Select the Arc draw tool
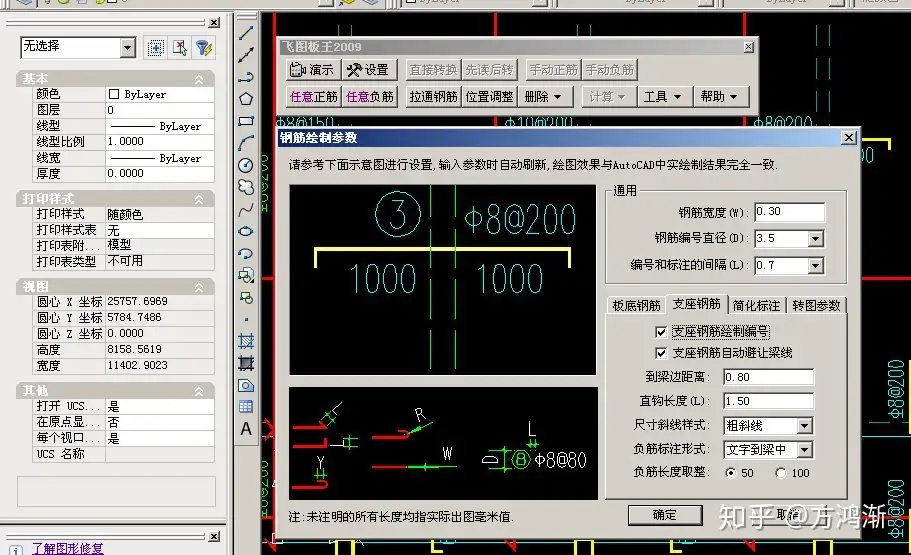 click(246, 143)
